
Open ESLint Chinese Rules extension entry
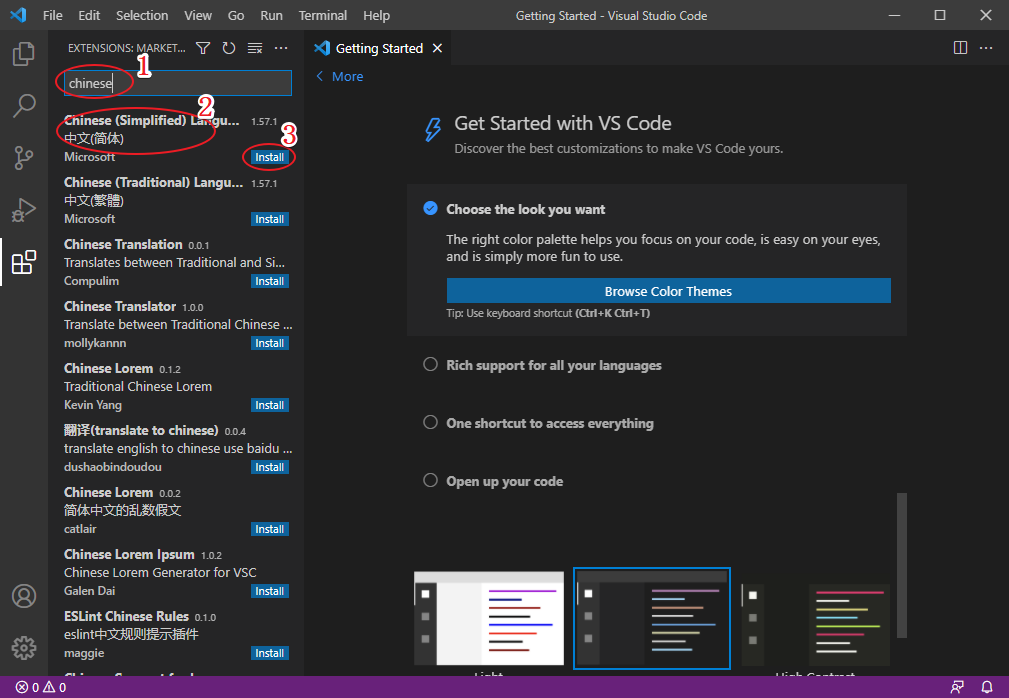pos(176,634)
